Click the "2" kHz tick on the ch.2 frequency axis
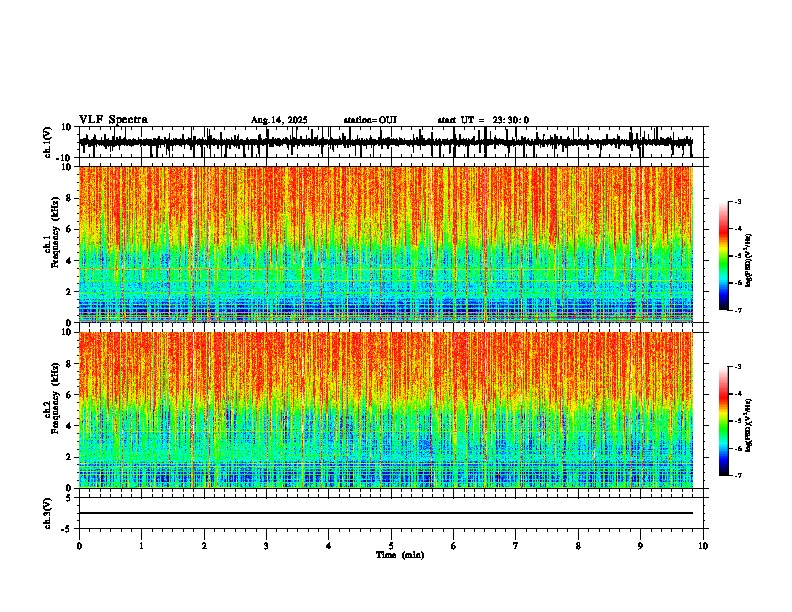Image resolution: width=792 pixels, height=612 pixels. tap(70, 456)
